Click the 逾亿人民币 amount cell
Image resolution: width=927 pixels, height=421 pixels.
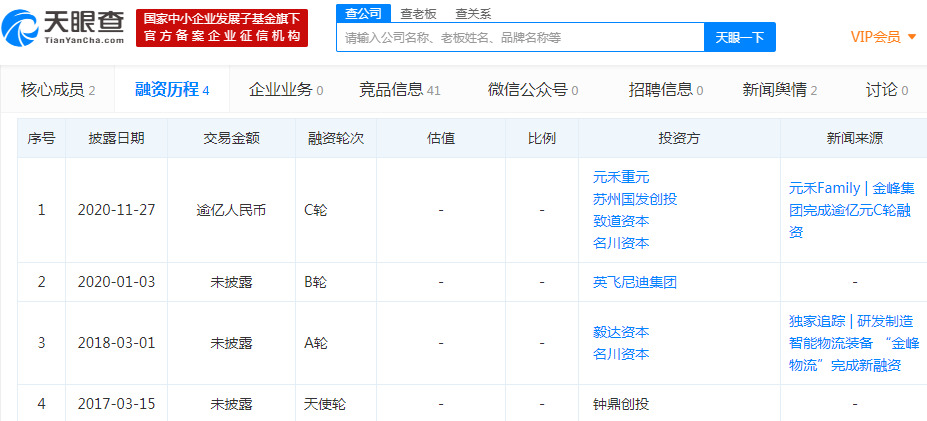(231, 210)
